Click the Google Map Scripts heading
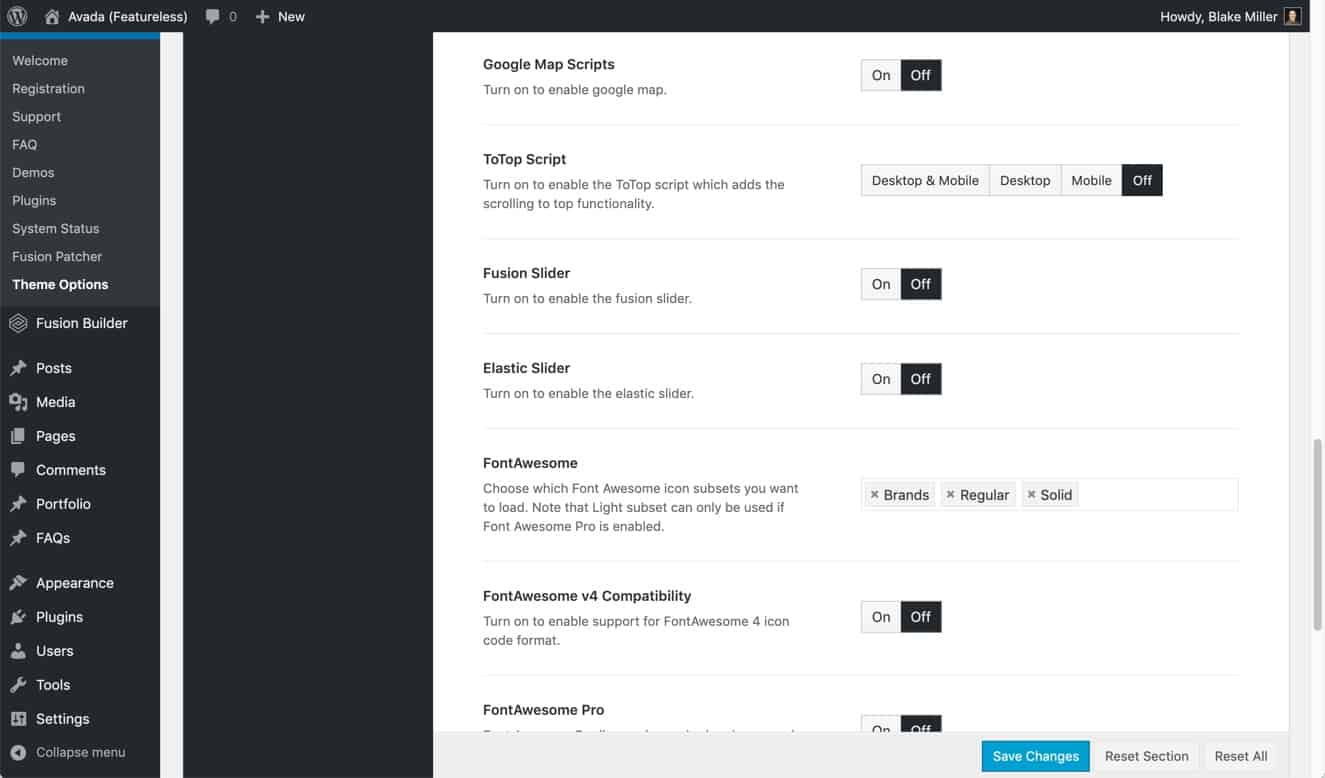The image size is (1325, 778). pos(549,64)
